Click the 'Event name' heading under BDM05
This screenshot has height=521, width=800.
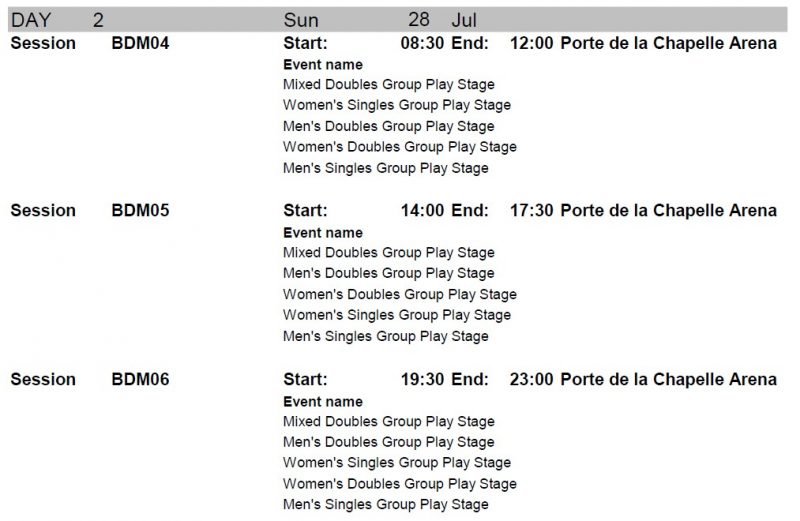tap(323, 233)
